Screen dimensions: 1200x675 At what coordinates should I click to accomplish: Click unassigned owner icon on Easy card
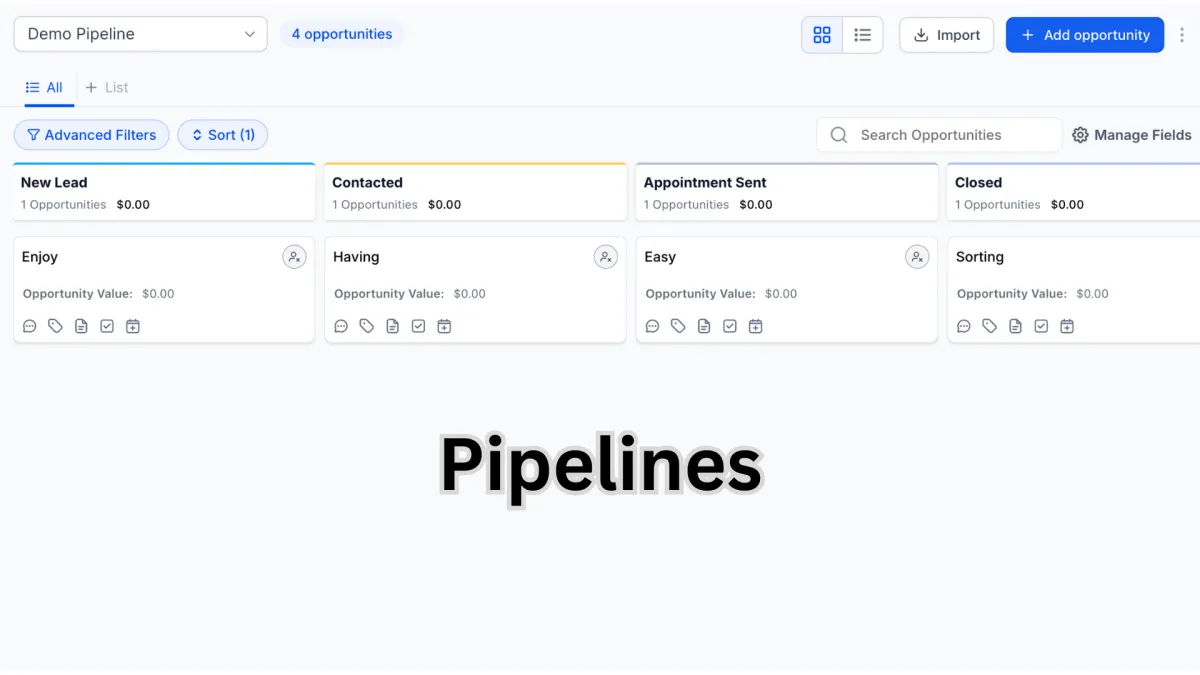click(917, 257)
